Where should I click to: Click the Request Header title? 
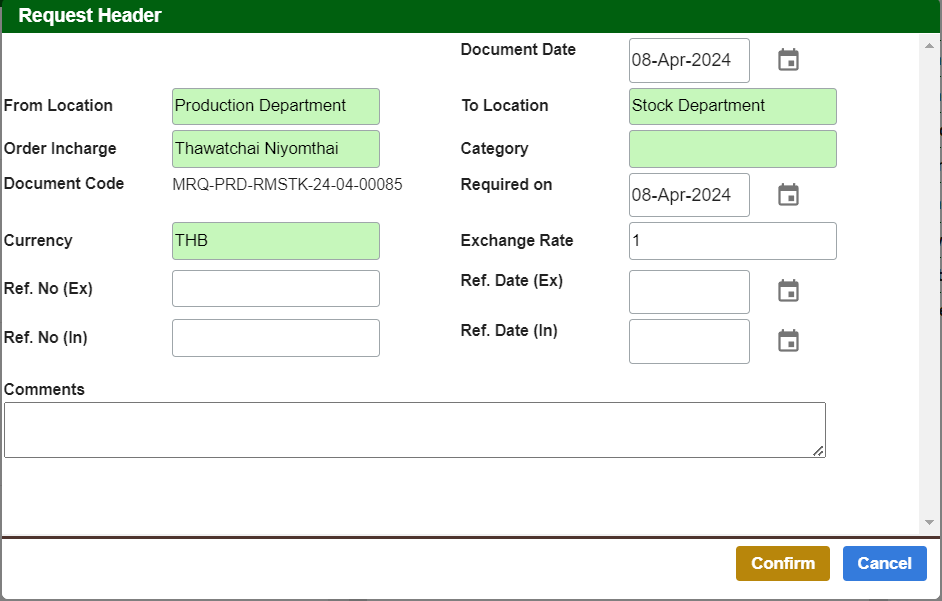90,16
